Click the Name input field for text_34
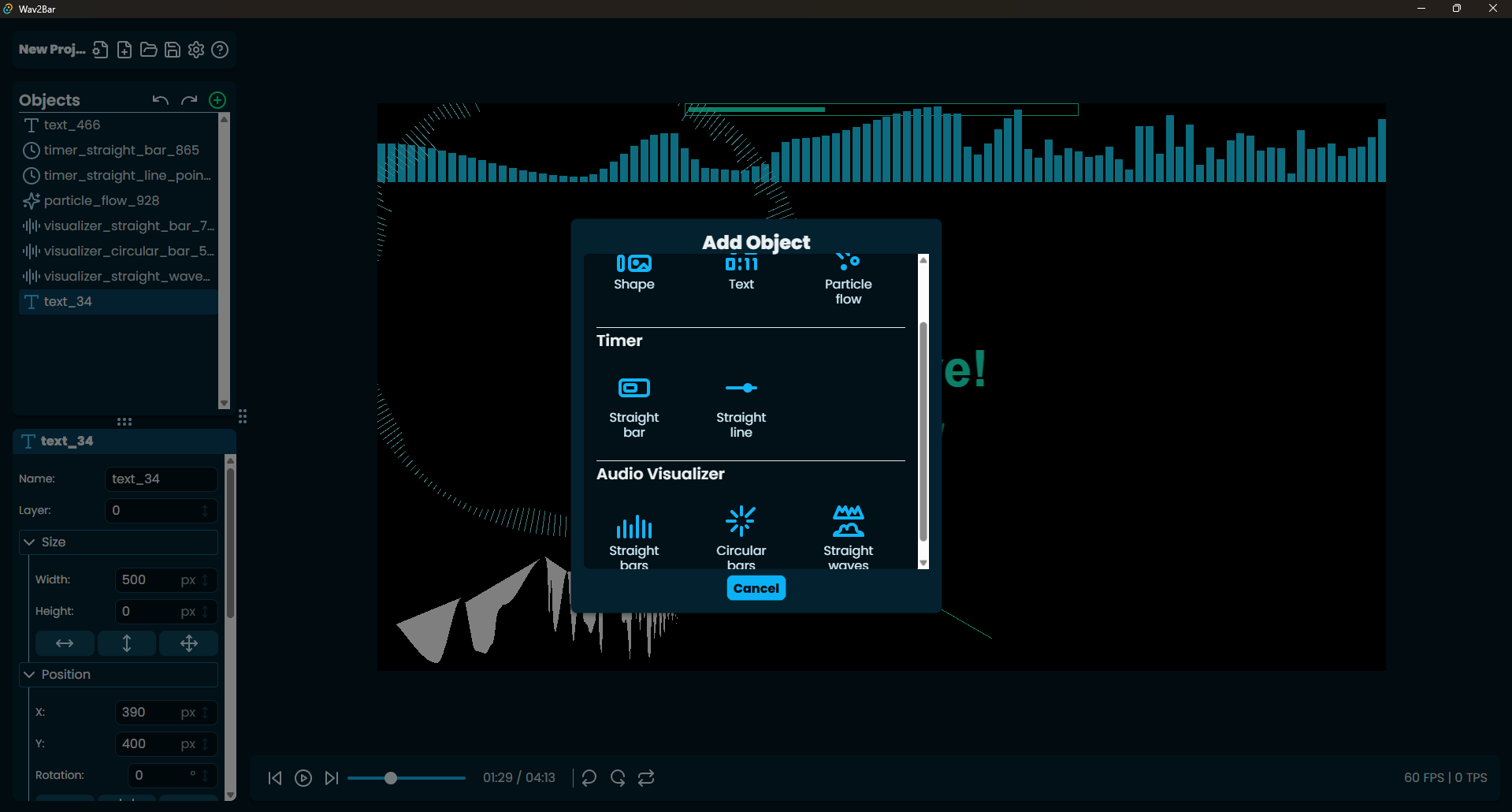Screen dimensions: 1512x812 161,479
